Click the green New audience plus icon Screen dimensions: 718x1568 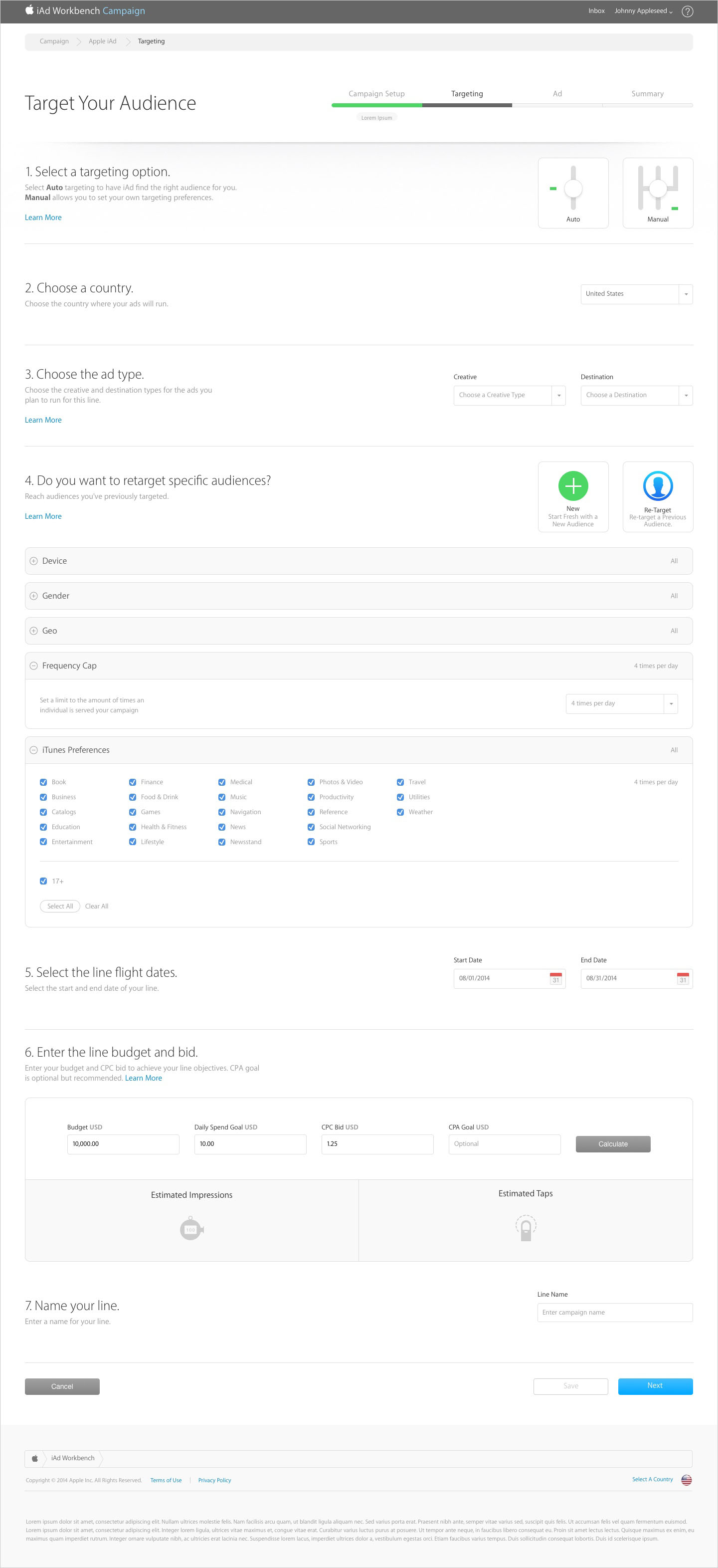572,486
